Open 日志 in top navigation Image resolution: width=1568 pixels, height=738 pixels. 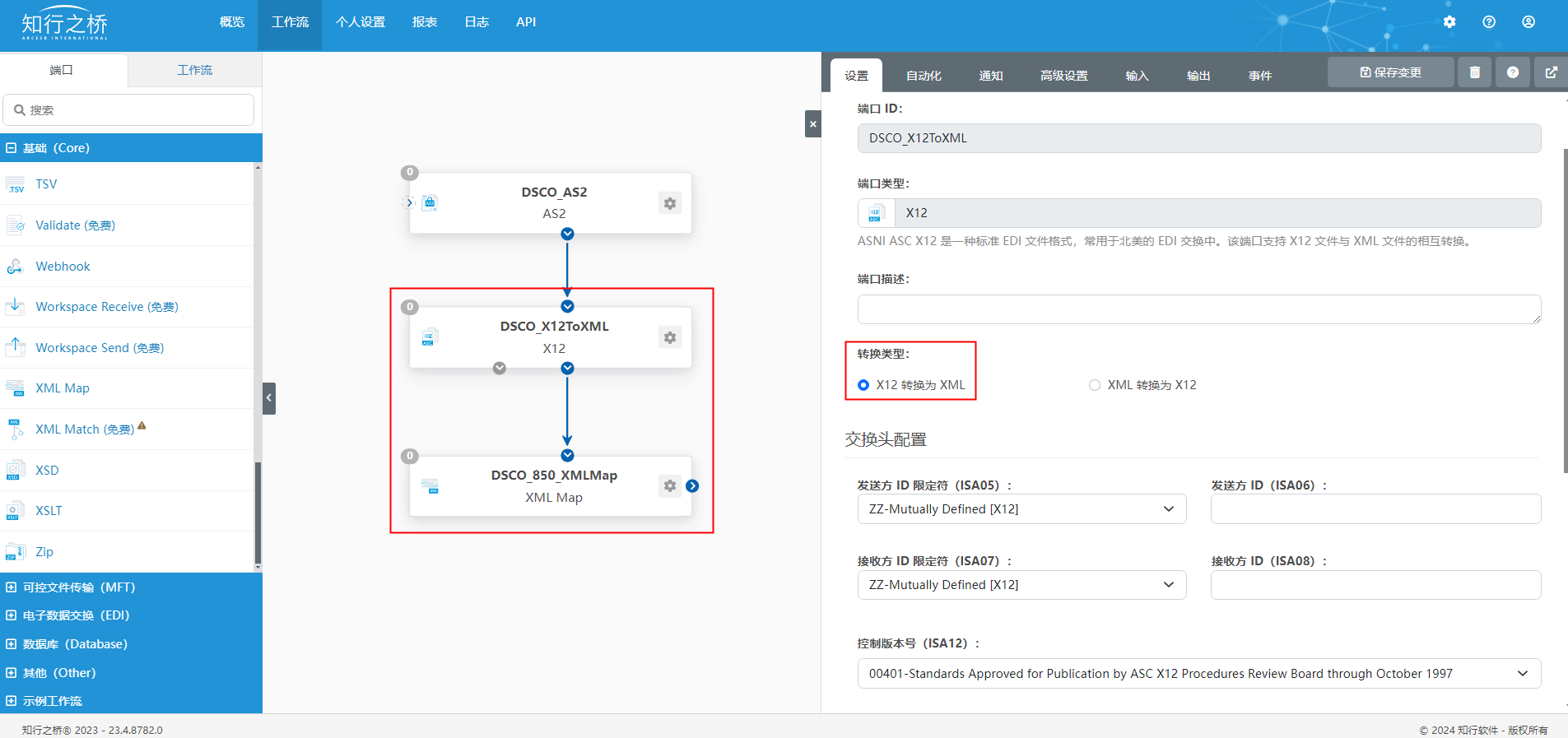pyautogui.click(x=477, y=22)
